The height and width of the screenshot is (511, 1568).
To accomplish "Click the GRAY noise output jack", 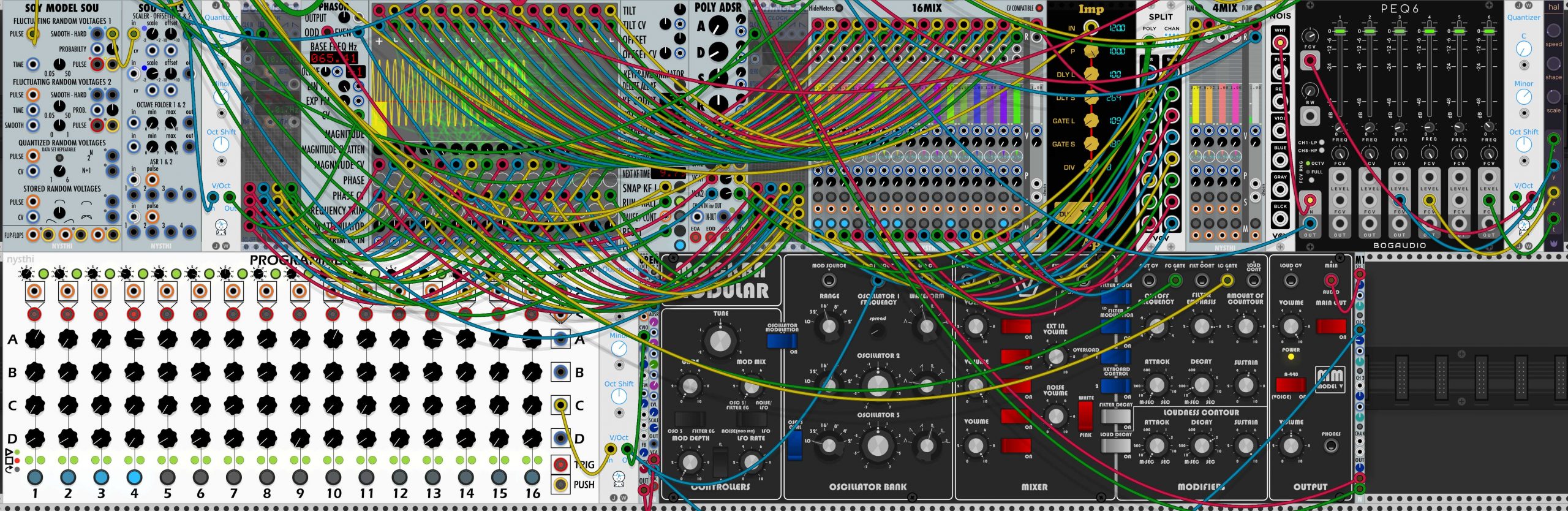I will [1280, 191].
